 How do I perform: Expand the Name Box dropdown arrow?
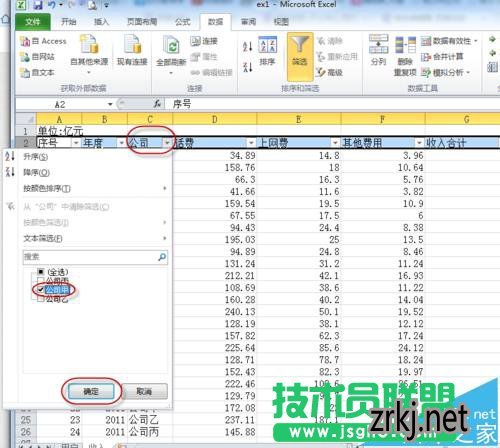110,104
